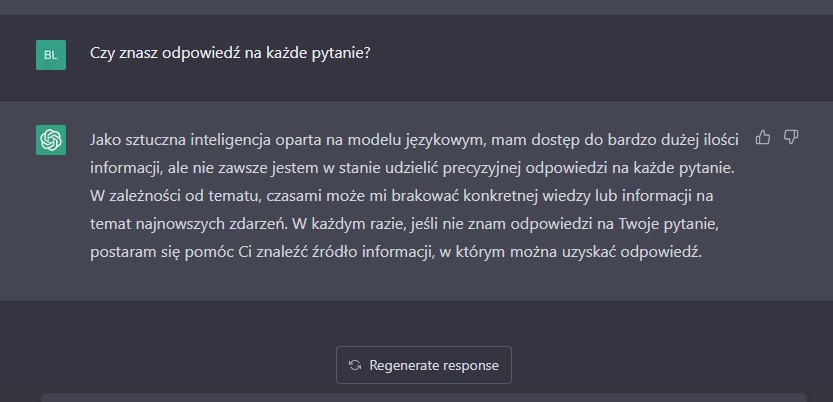This screenshot has height=402, width=833.
Task: Click the line starting "Jako sztuczna inteligencja"
Action: coord(415,138)
